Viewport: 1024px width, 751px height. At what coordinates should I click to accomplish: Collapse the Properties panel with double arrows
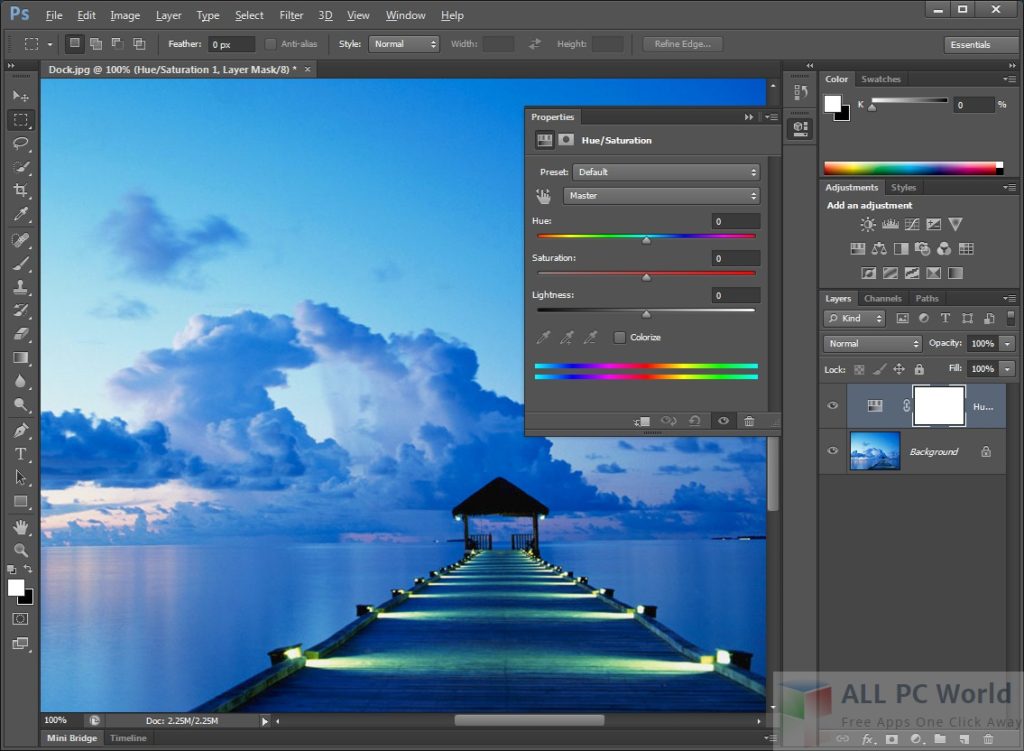coord(748,117)
